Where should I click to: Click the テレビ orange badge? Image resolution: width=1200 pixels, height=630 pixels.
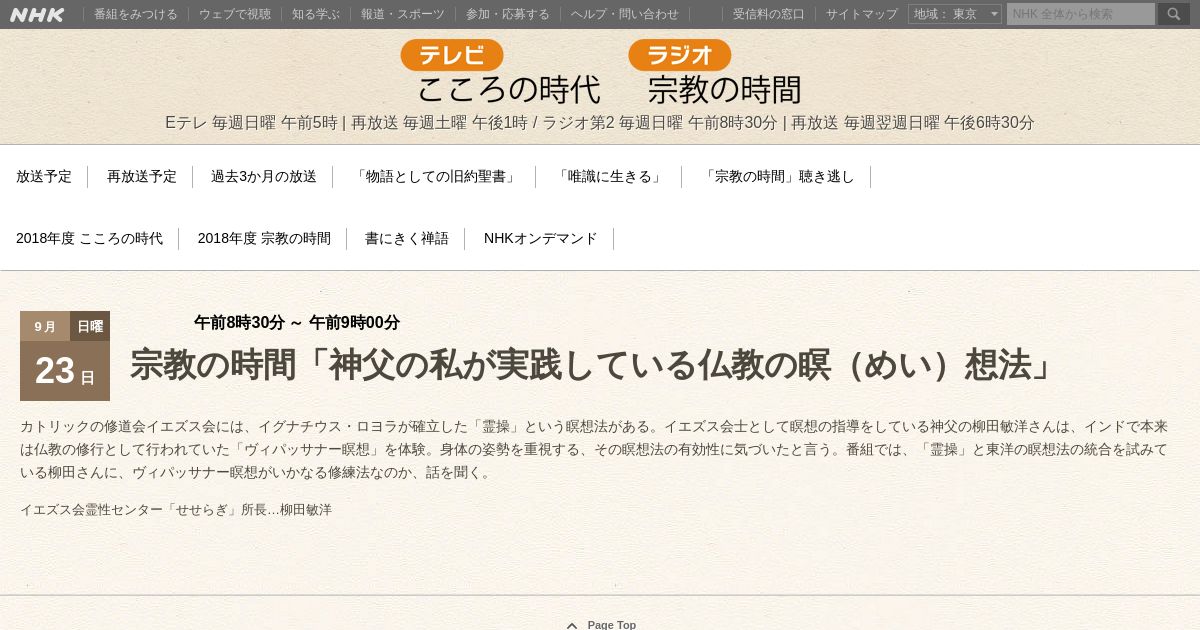(452, 55)
